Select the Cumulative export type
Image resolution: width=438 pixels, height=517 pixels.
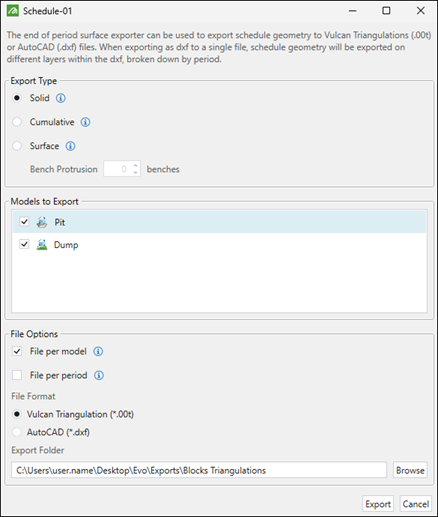[17, 122]
